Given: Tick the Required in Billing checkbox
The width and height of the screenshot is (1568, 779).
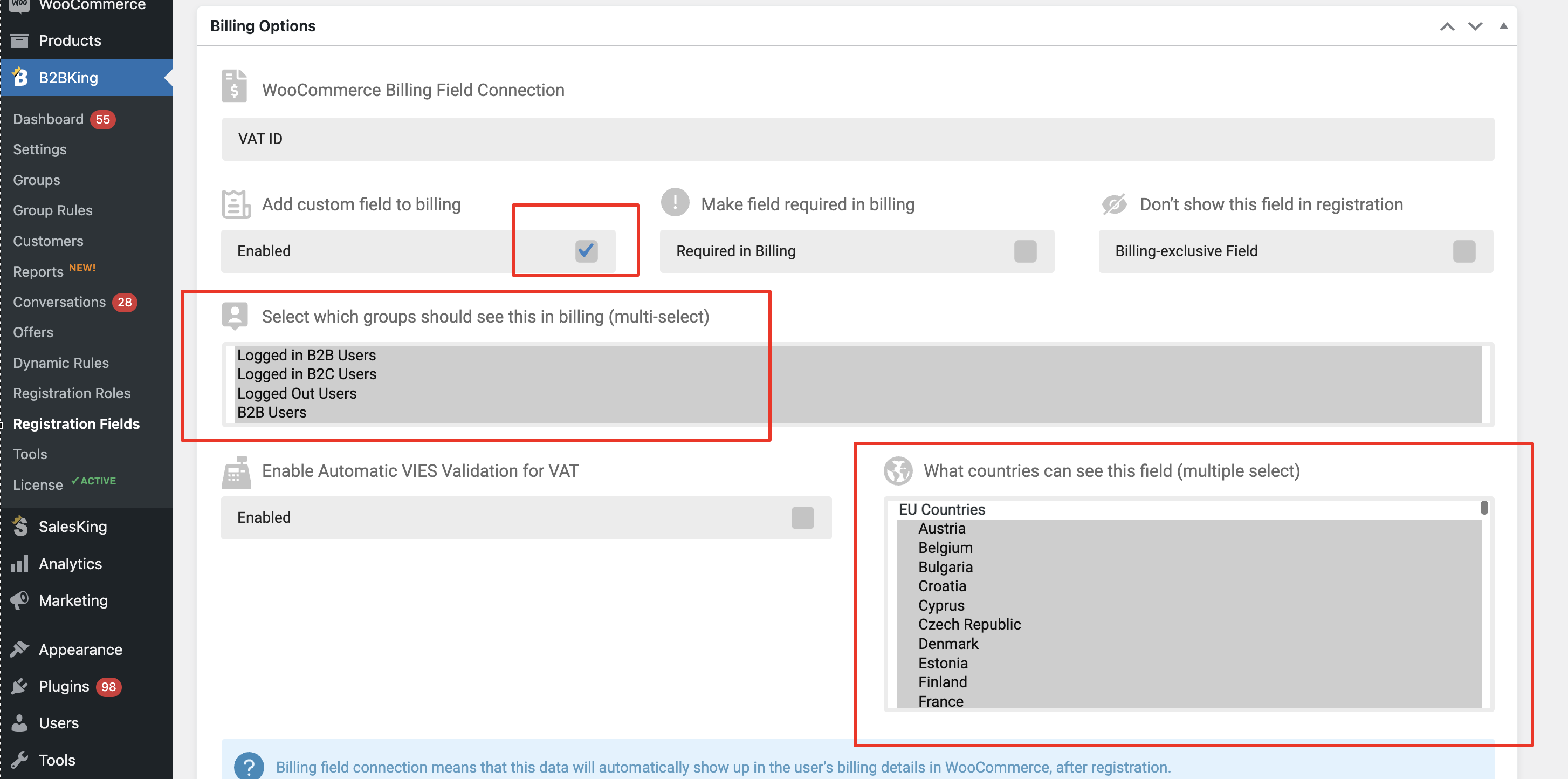Looking at the screenshot, I should tap(1025, 251).
